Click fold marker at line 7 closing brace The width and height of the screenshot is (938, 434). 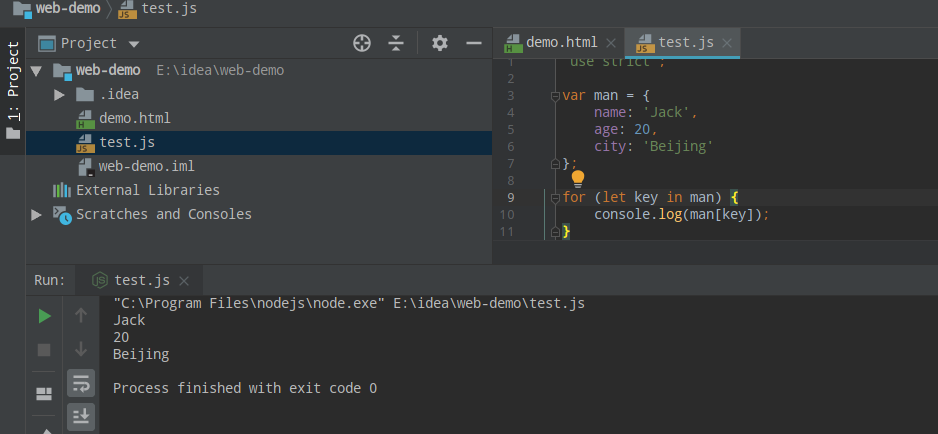coord(555,163)
